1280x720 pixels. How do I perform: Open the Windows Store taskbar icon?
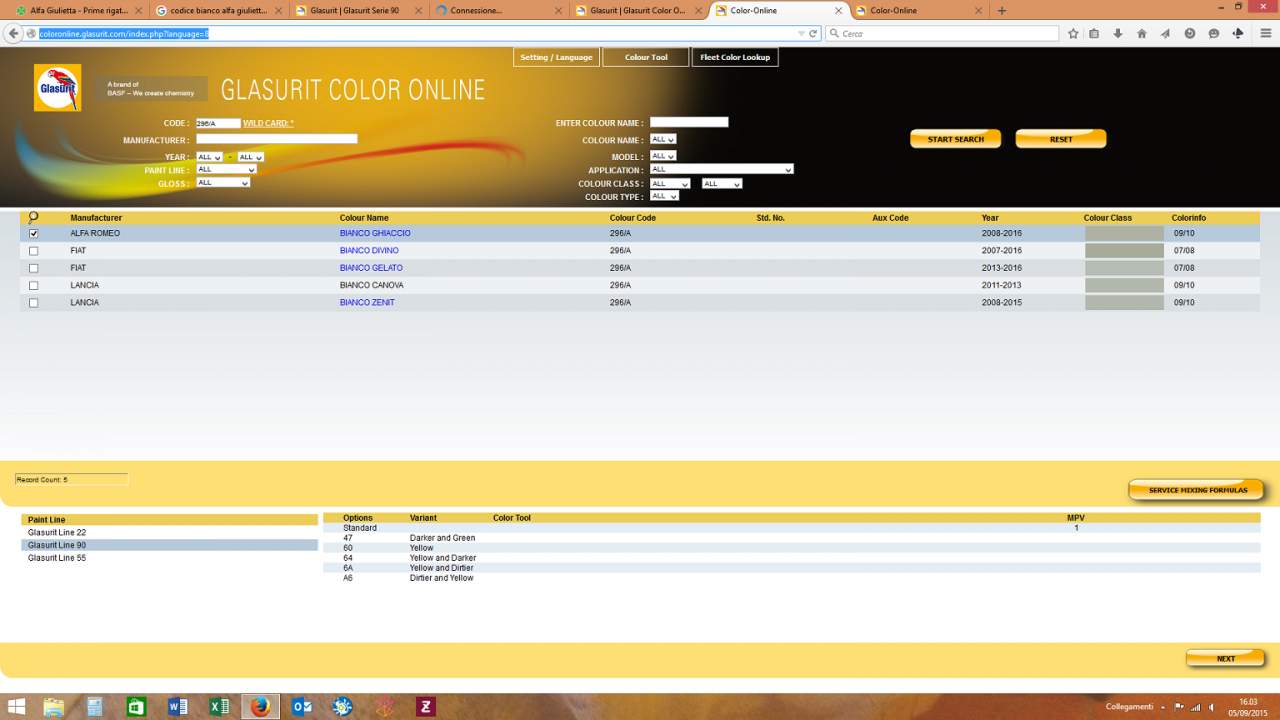pyautogui.click(x=136, y=706)
